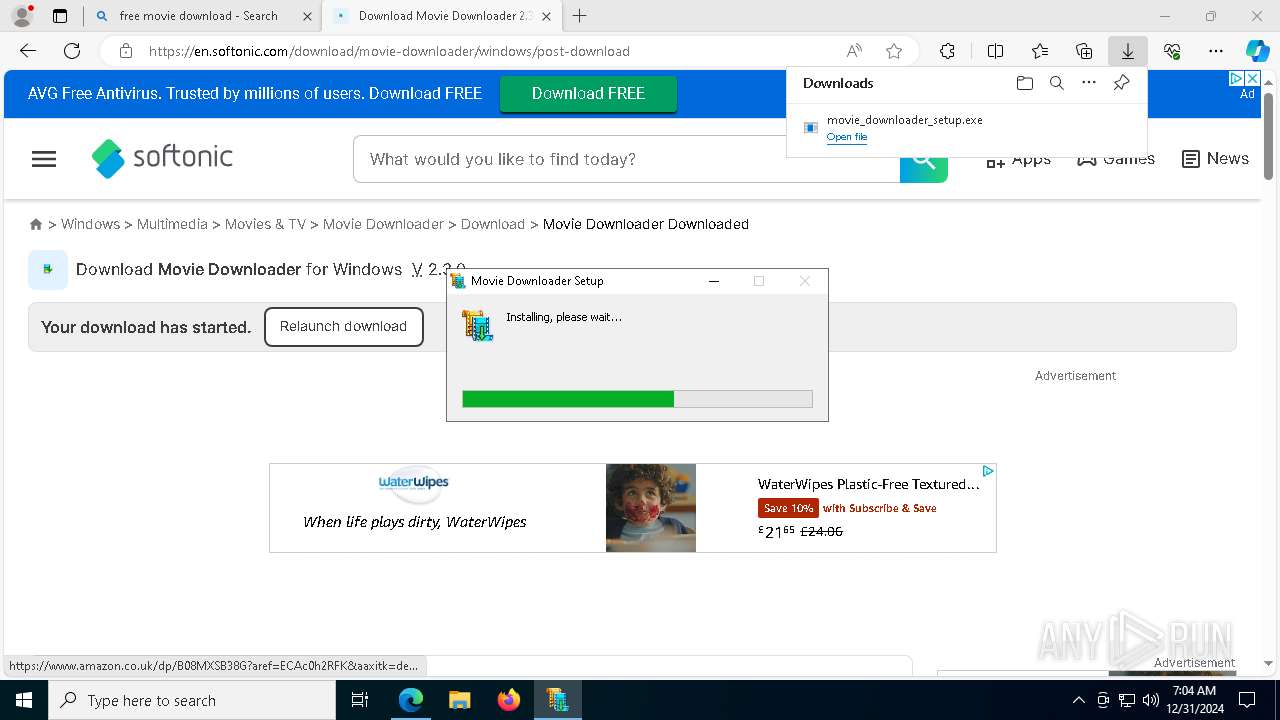The height and width of the screenshot is (720, 1280).
Task: Go to Multimedia breadcrumb link
Action: (172, 224)
